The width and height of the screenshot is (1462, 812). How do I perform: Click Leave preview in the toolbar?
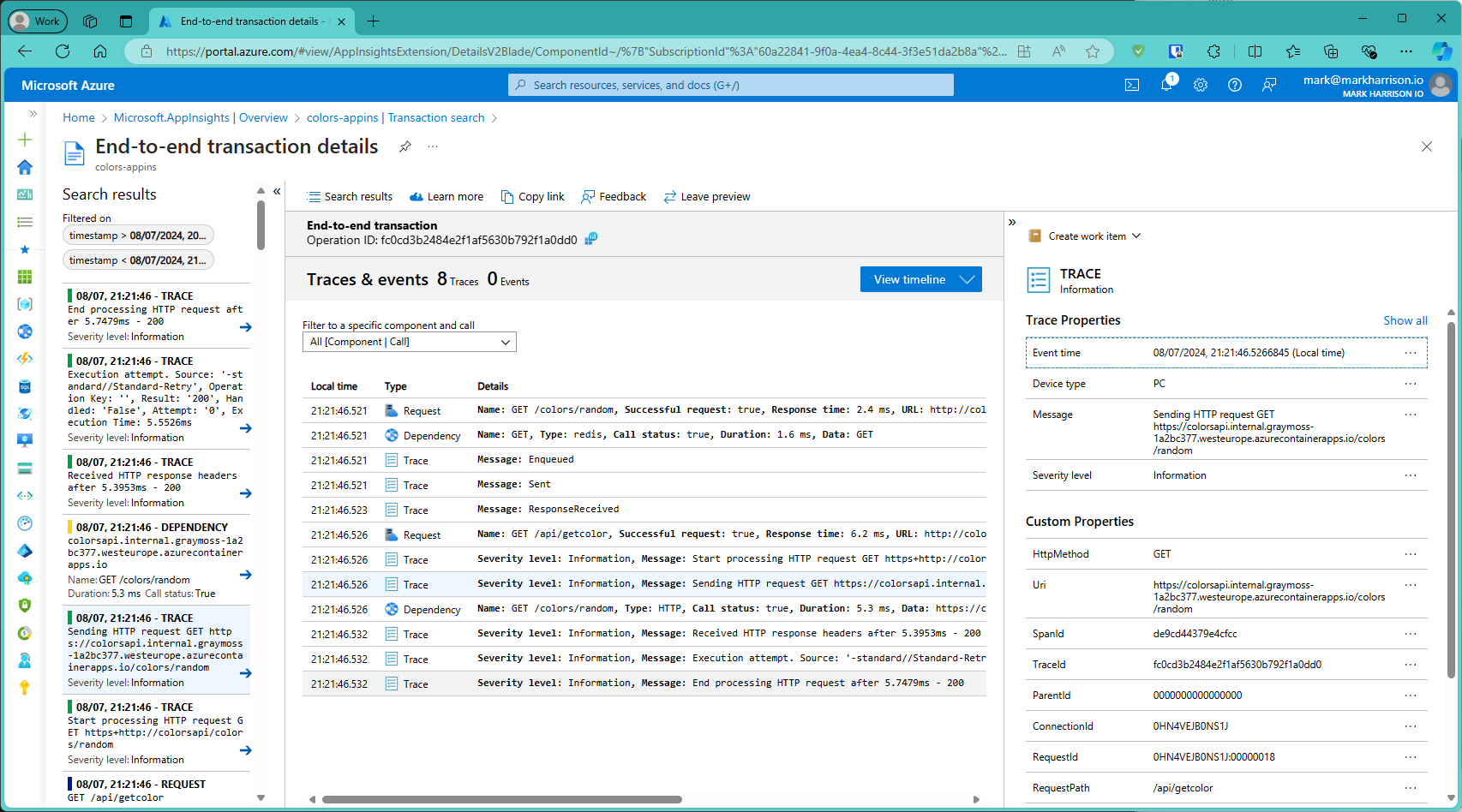pyautogui.click(x=706, y=197)
